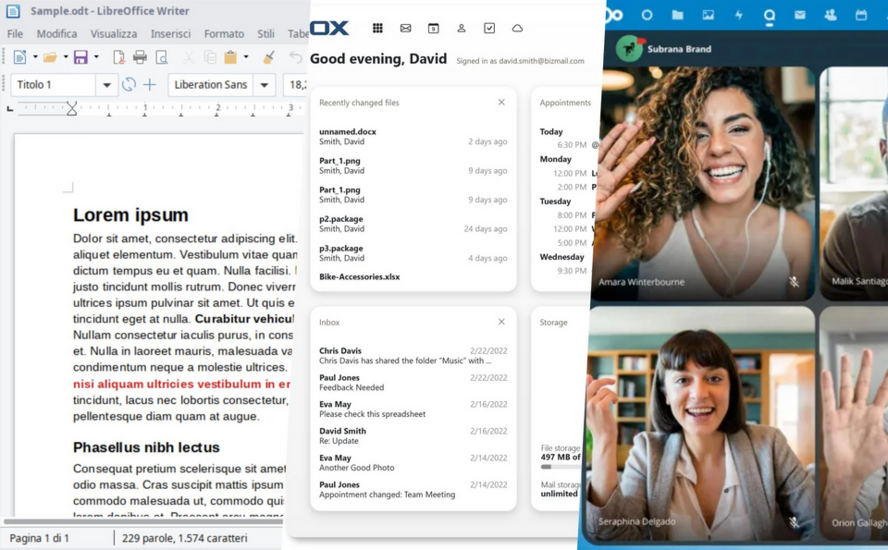Open the OX app launcher grid
The width and height of the screenshot is (888, 550).
click(377, 28)
